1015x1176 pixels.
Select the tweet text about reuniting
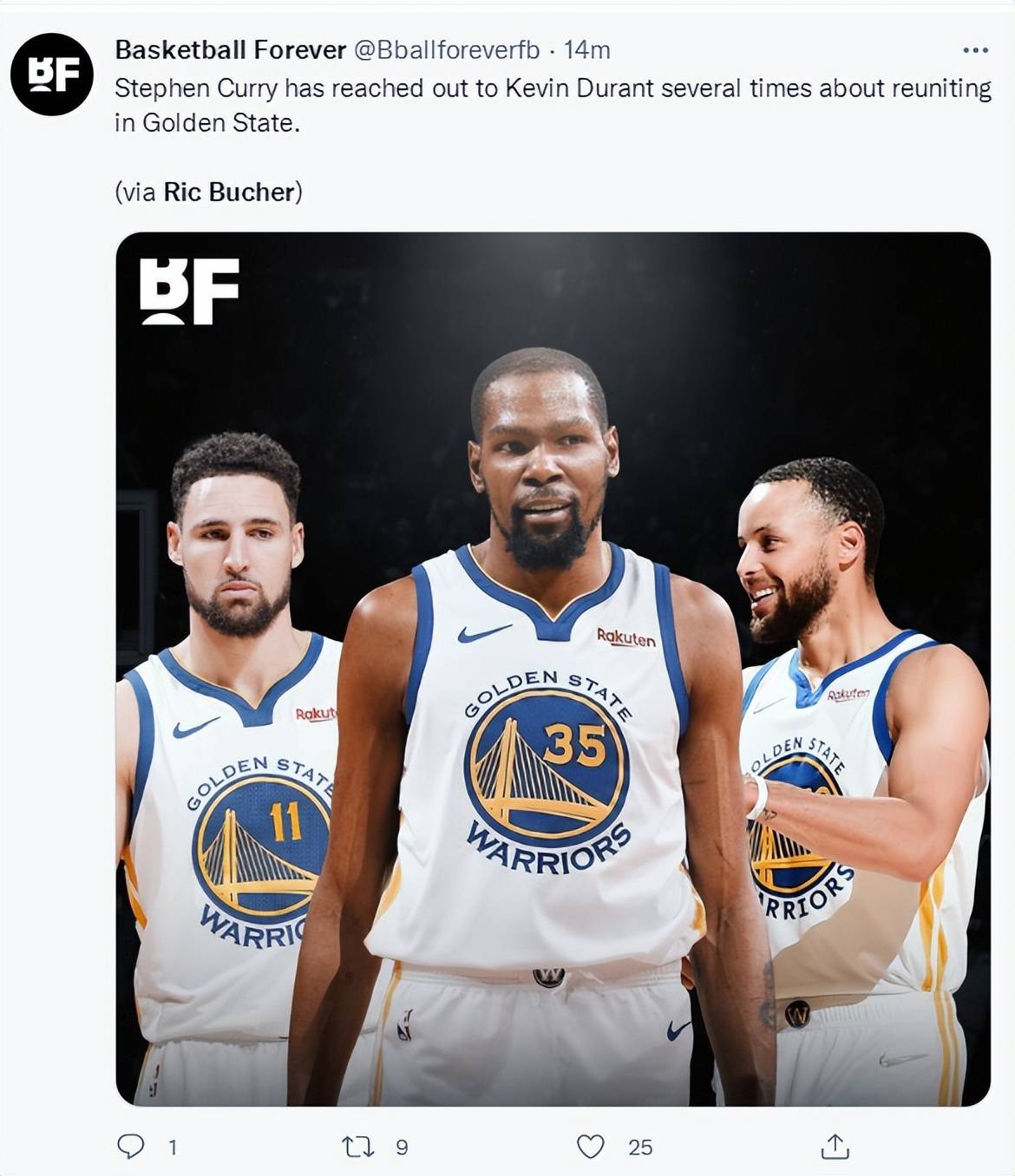point(553,106)
